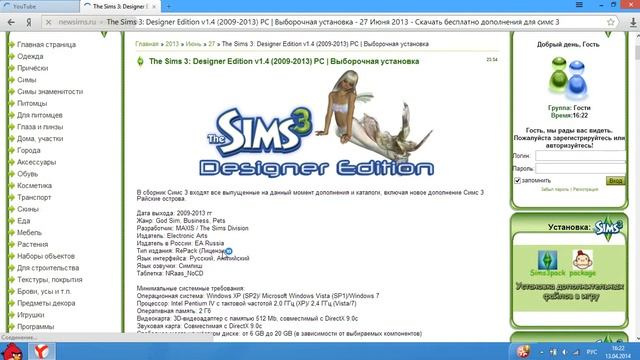
Task: Click Июнь breadcrumb link
Action: 193,44
